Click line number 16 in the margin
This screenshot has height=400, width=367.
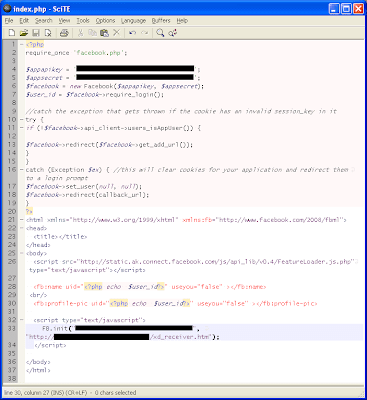pyautogui.click(x=12, y=170)
